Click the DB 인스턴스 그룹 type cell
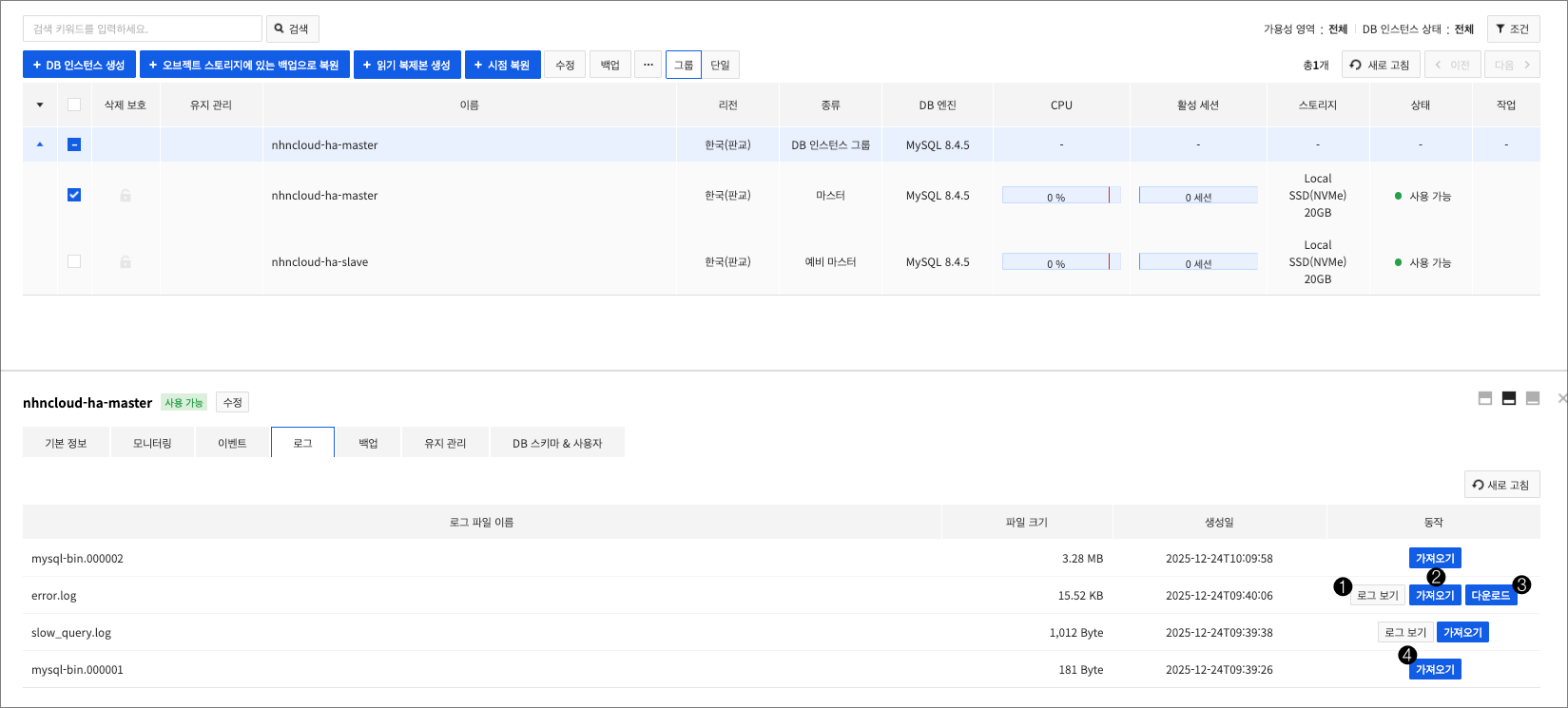The height and width of the screenshot is (708, 1568). click(x=830, y=145)
